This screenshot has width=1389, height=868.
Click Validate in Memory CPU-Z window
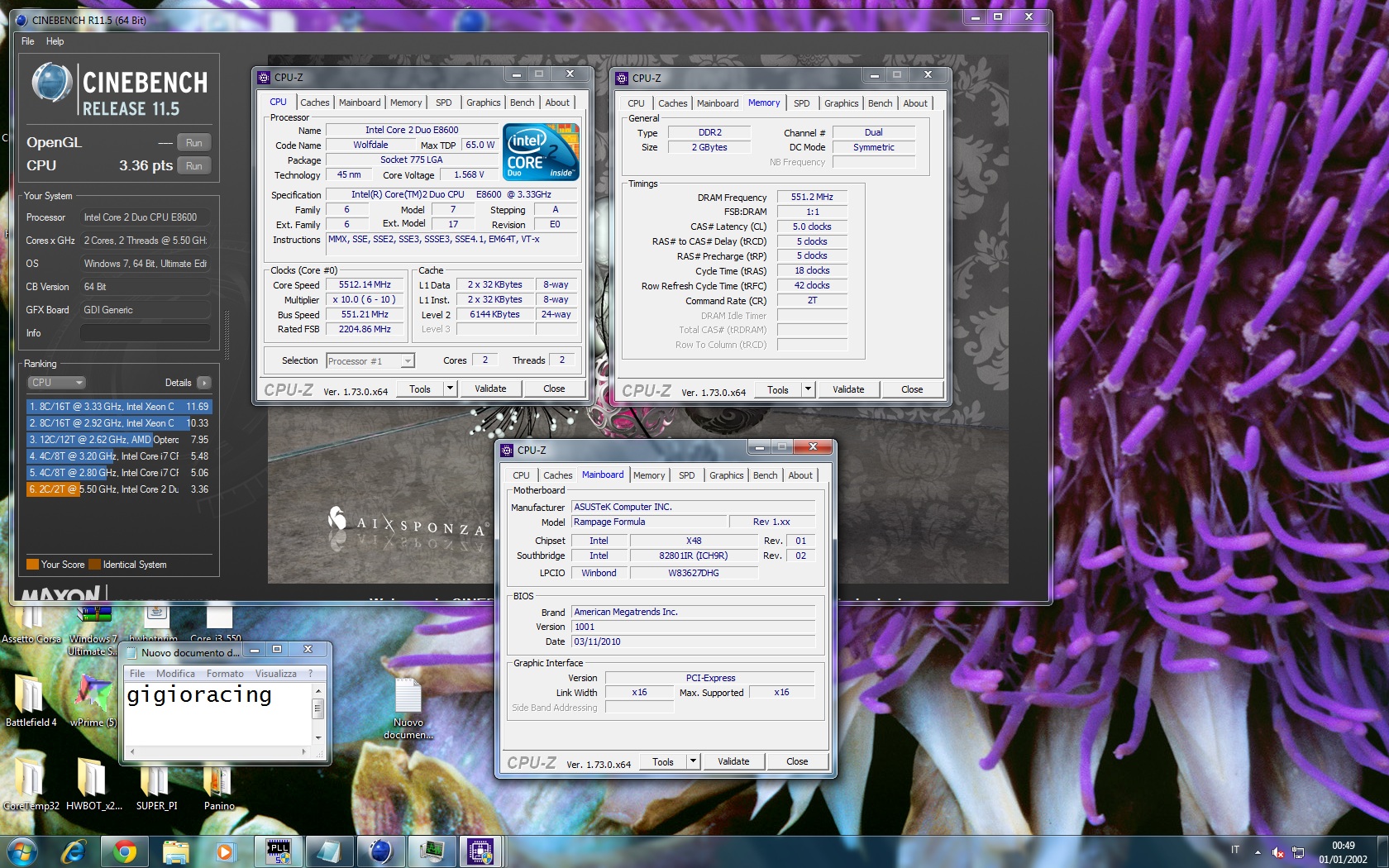coord(848,389)
